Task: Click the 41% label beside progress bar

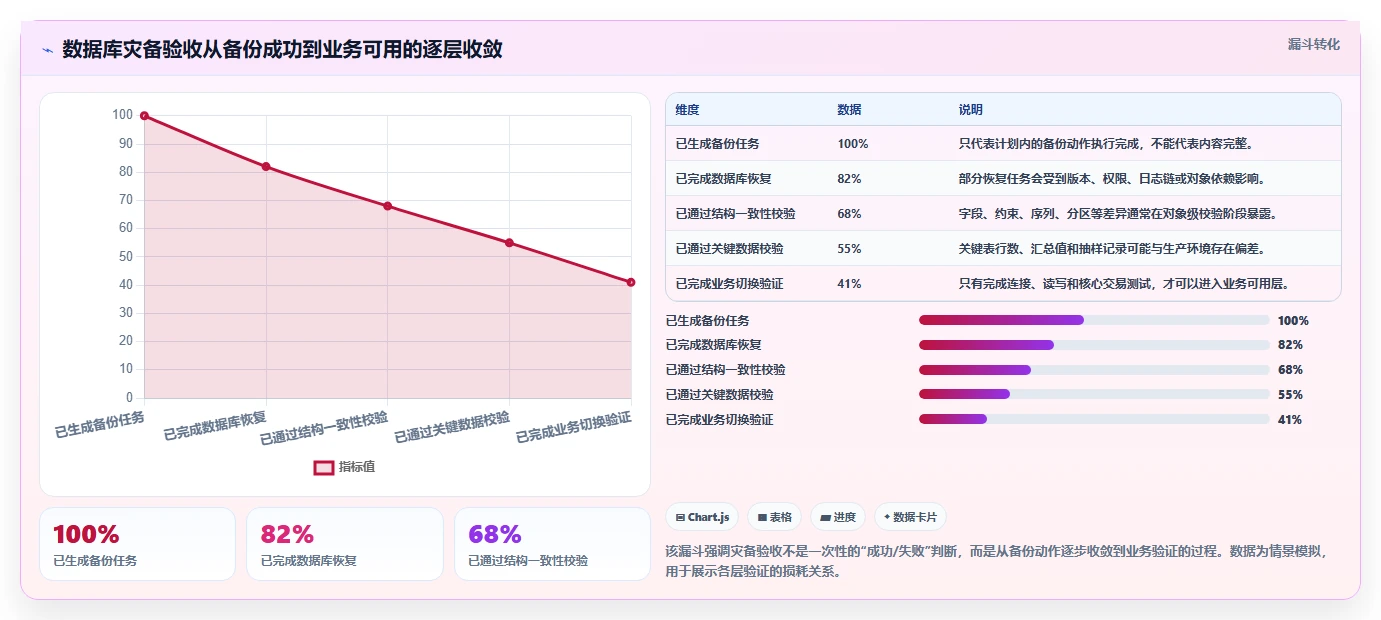Action: (1290, 420)
